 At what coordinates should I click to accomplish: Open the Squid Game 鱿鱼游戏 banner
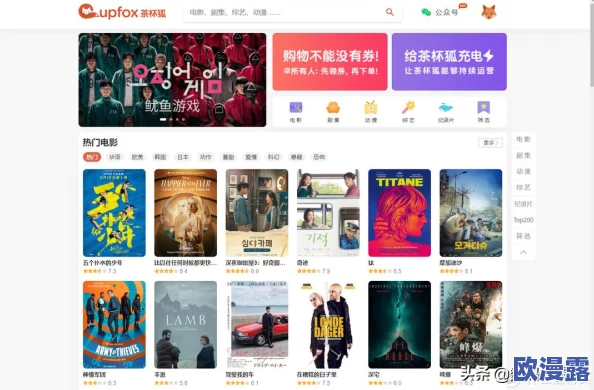pos(172,80)
